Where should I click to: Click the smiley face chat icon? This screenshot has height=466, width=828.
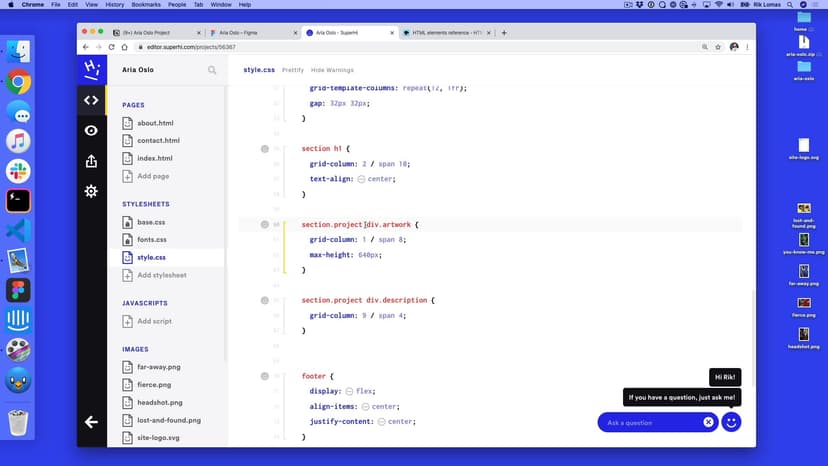(732, 422)
